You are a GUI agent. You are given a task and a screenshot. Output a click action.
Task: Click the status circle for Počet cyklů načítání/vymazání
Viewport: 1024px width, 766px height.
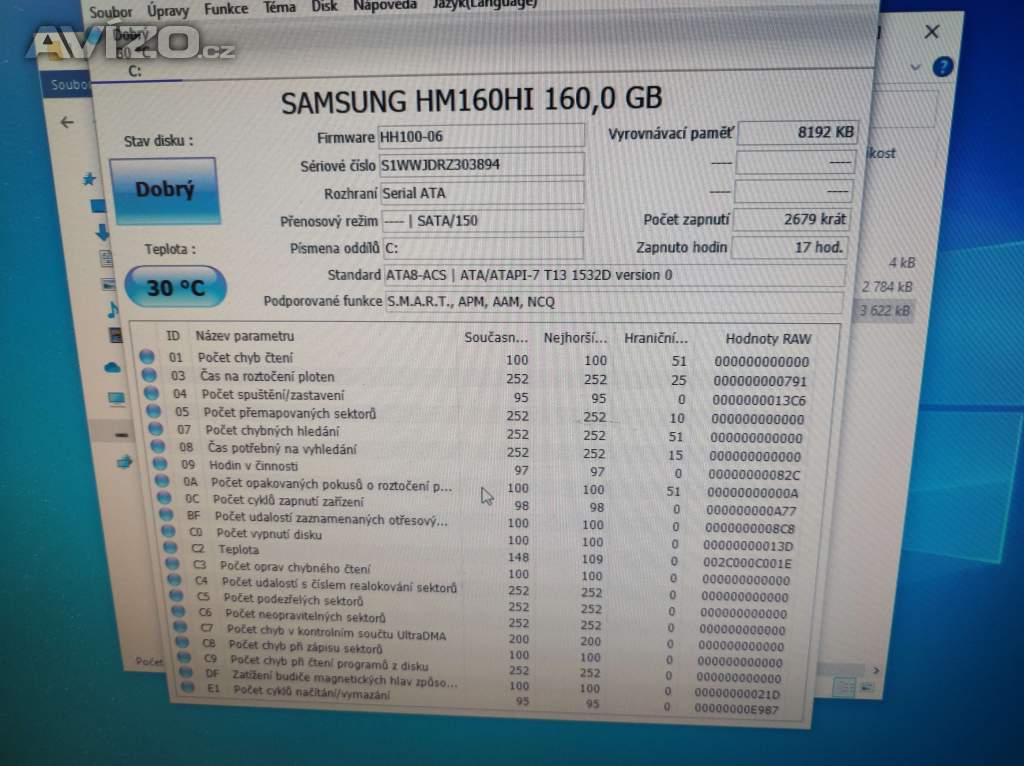point(188,687)
